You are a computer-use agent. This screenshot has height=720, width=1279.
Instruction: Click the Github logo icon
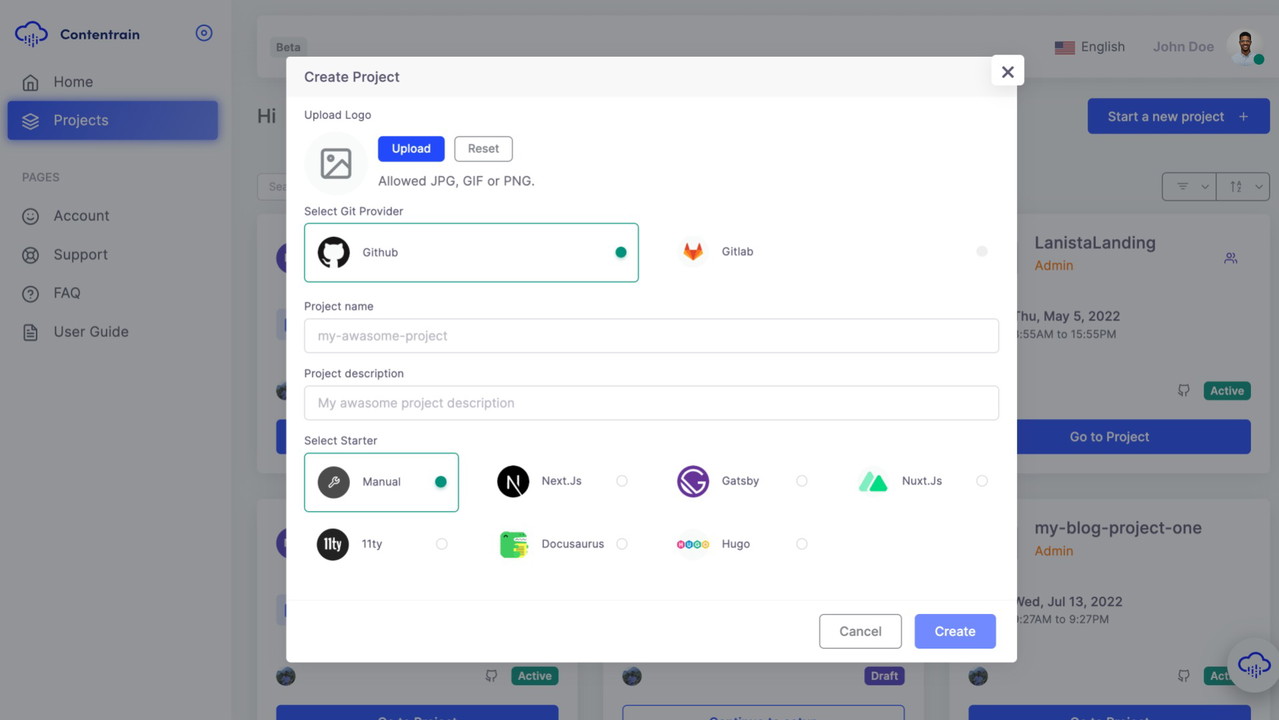point(334,252)
